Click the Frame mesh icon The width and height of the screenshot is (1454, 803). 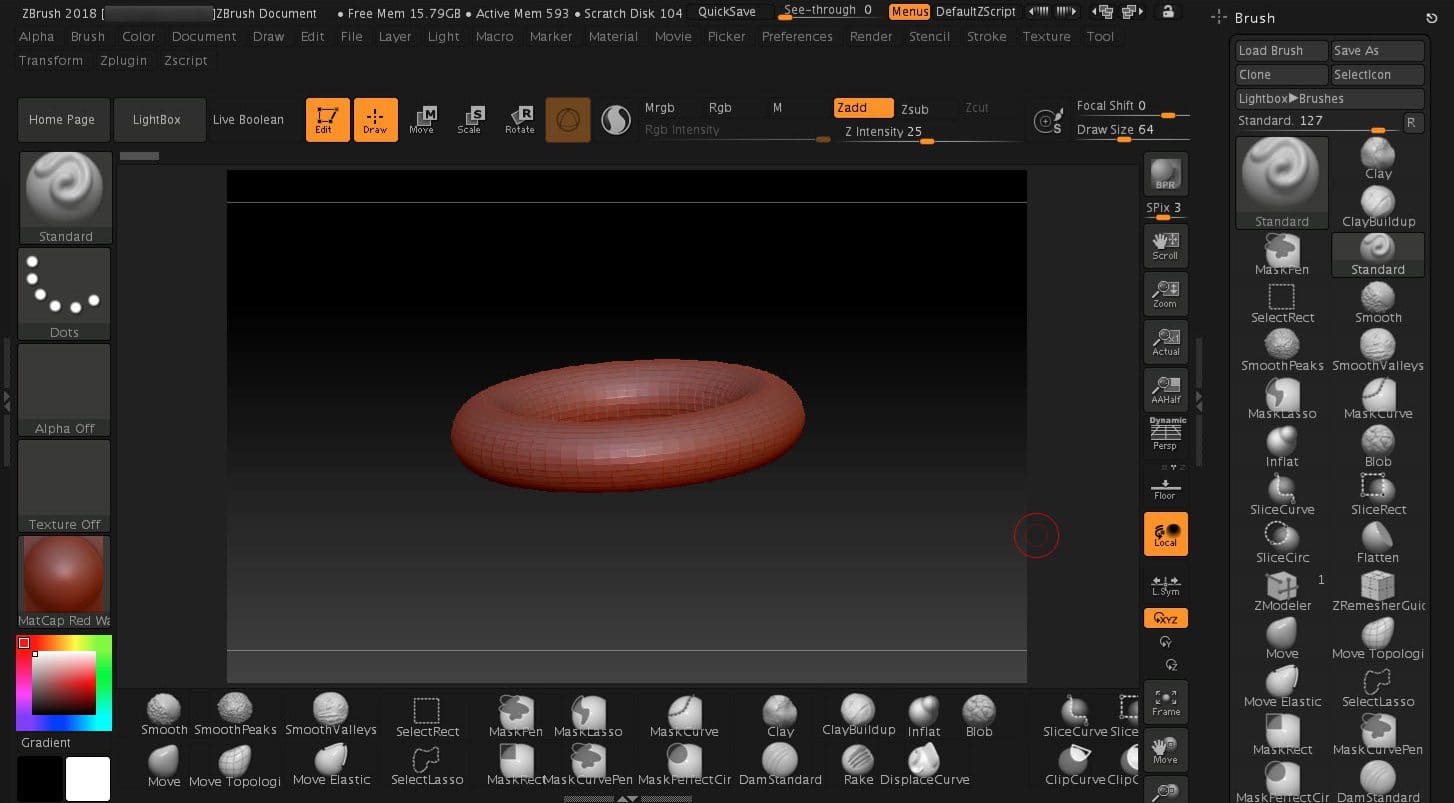(x=1165, y=702)
